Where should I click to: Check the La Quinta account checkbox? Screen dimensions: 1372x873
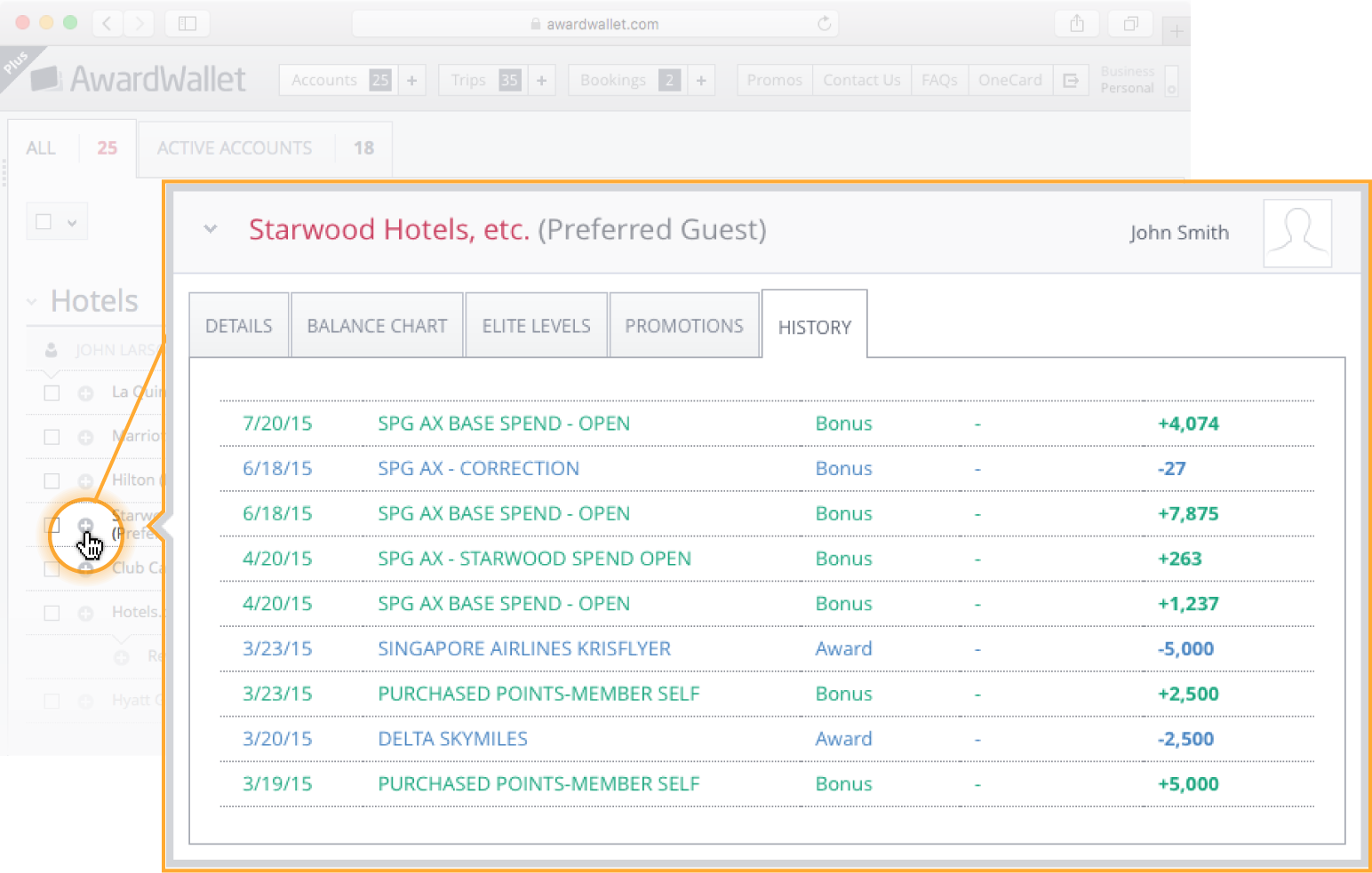pyautogui.click(x=52, y=393)
